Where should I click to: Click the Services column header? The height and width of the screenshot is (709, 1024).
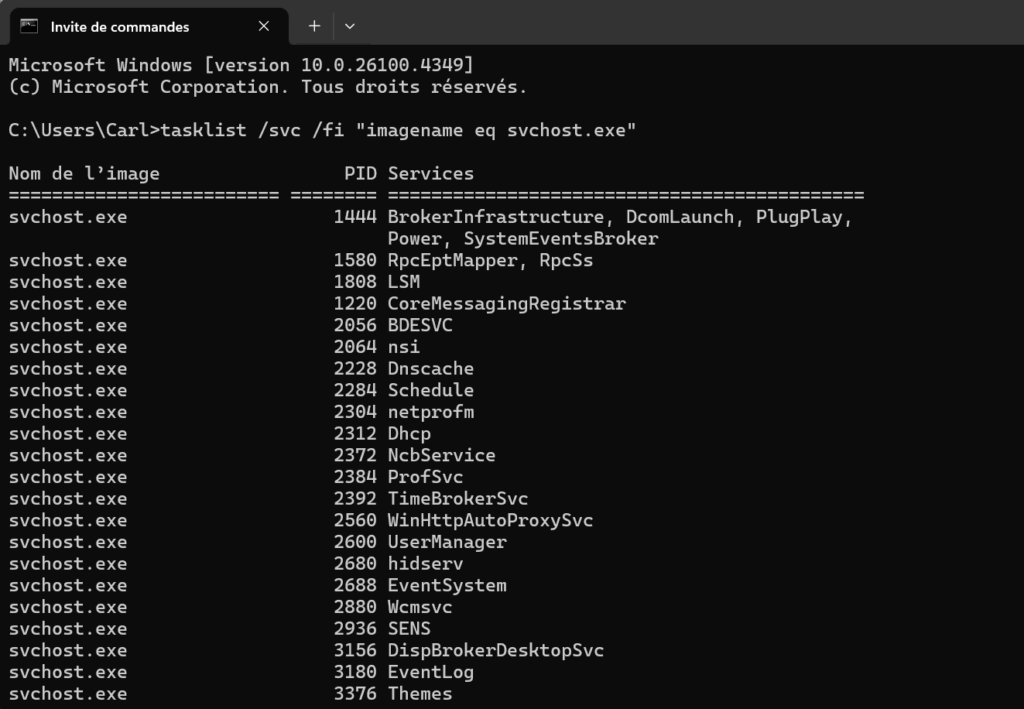431,174
